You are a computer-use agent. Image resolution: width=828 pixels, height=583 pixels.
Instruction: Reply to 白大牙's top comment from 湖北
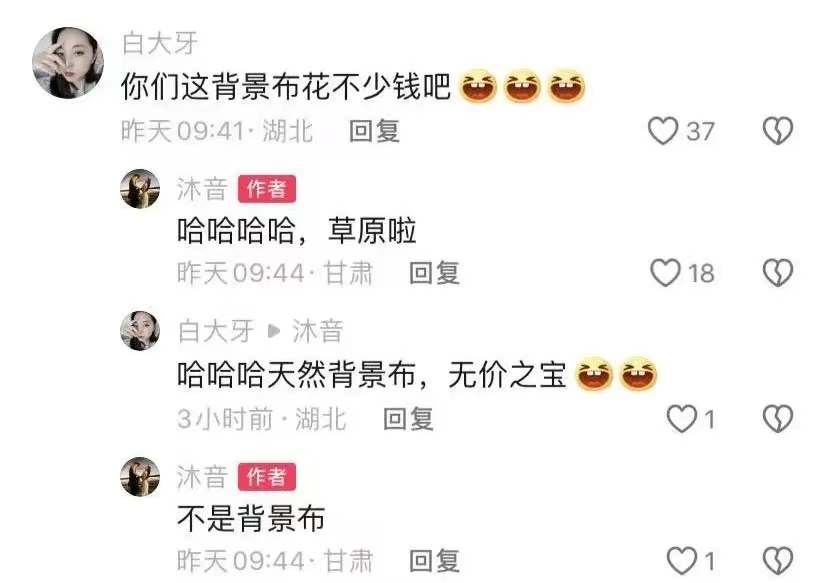(374, 131)
